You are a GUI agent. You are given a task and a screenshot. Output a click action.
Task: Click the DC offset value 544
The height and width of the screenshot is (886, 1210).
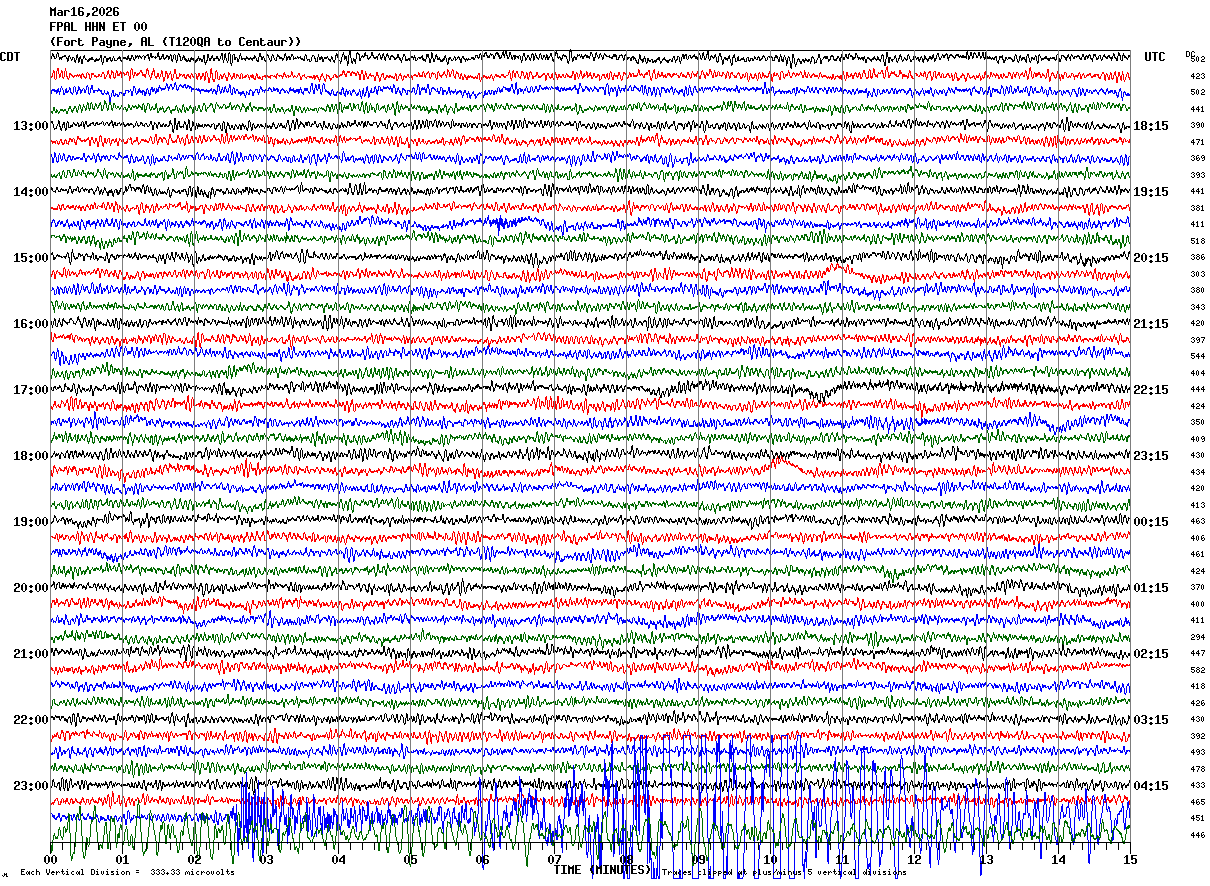click(1197, 357)
